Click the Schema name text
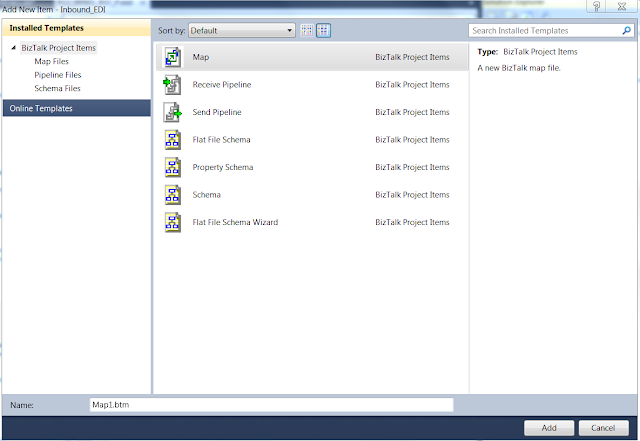 [207, 195]
